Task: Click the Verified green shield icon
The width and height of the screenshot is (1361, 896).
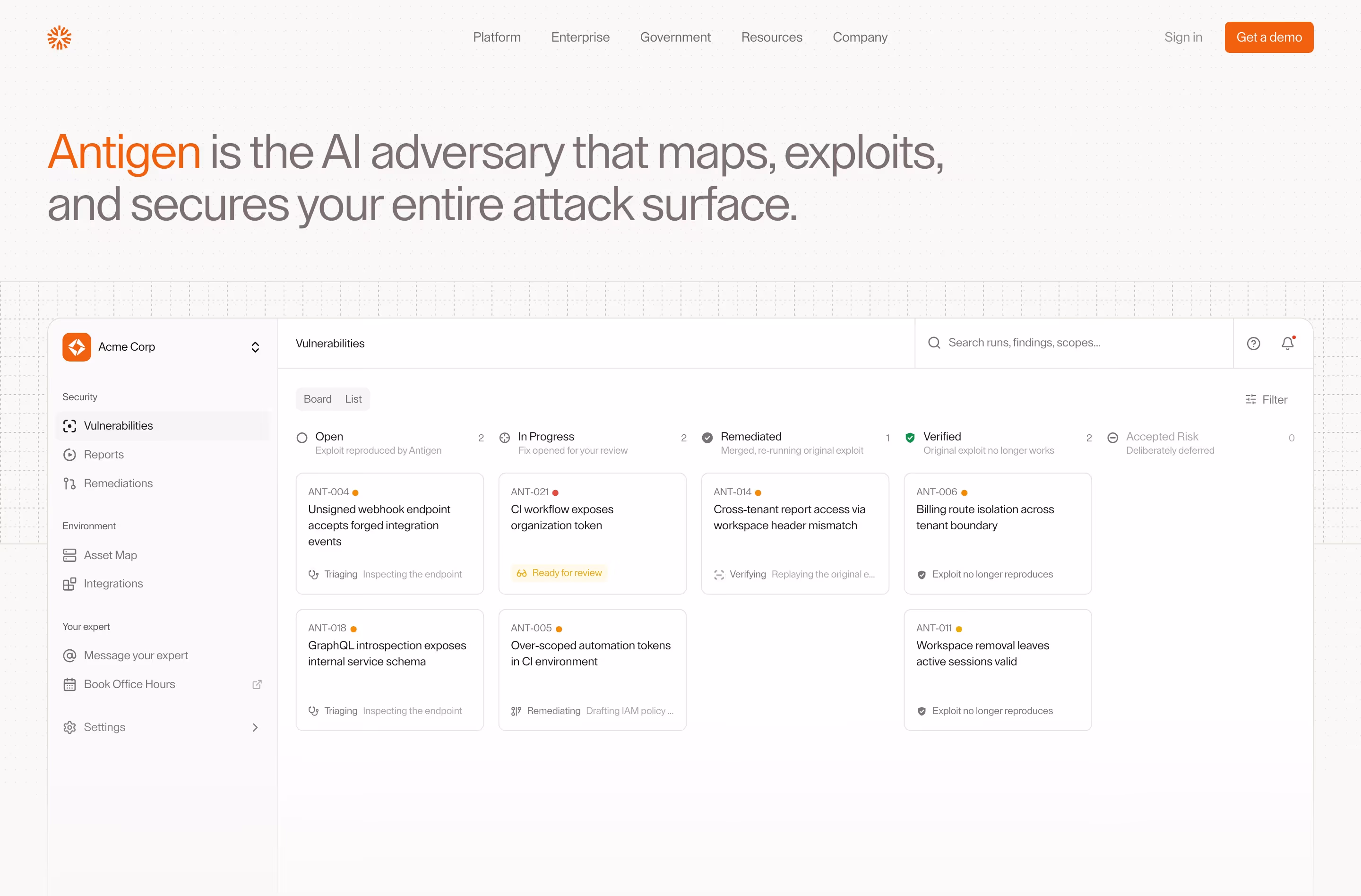Action: [x=910, y=438]
